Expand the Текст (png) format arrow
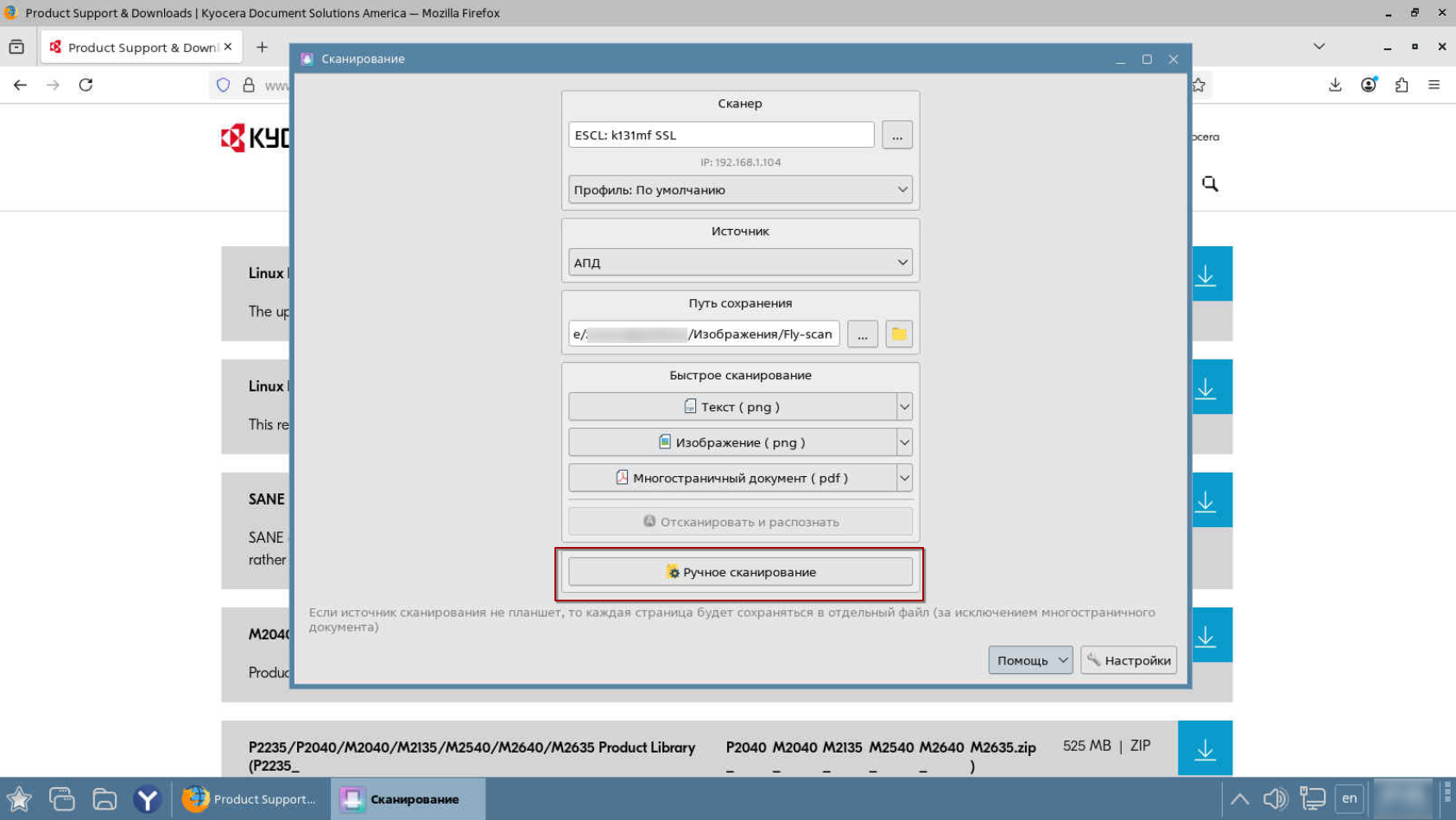 click(904, 407)
